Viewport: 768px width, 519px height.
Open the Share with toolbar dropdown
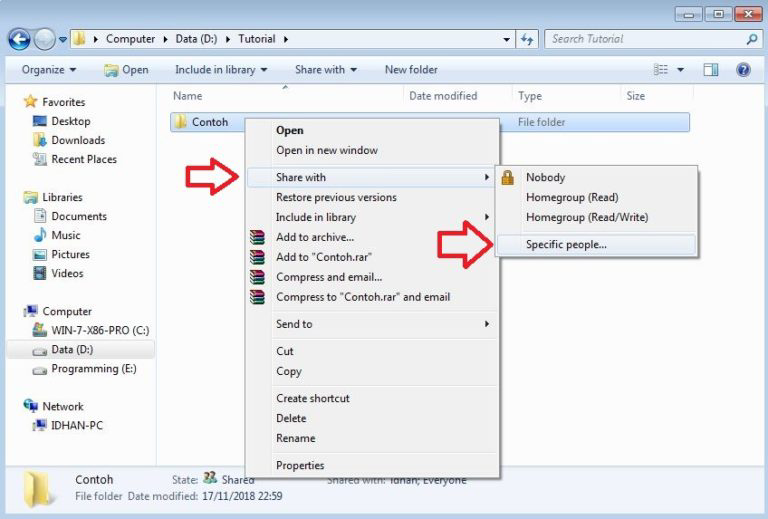coord(326,70)
